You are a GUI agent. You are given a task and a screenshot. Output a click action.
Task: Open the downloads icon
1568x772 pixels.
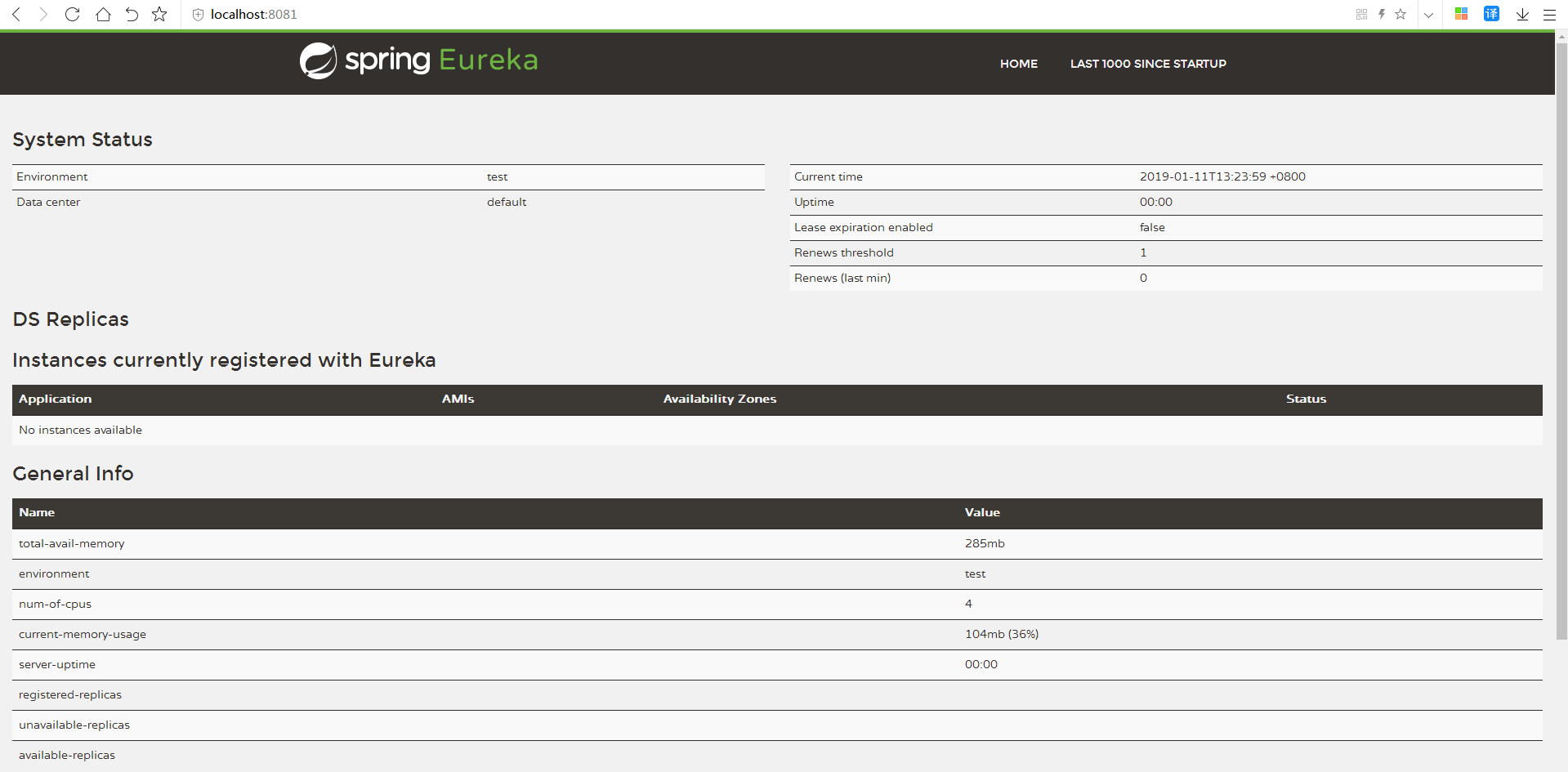[x=1522, y=15]
